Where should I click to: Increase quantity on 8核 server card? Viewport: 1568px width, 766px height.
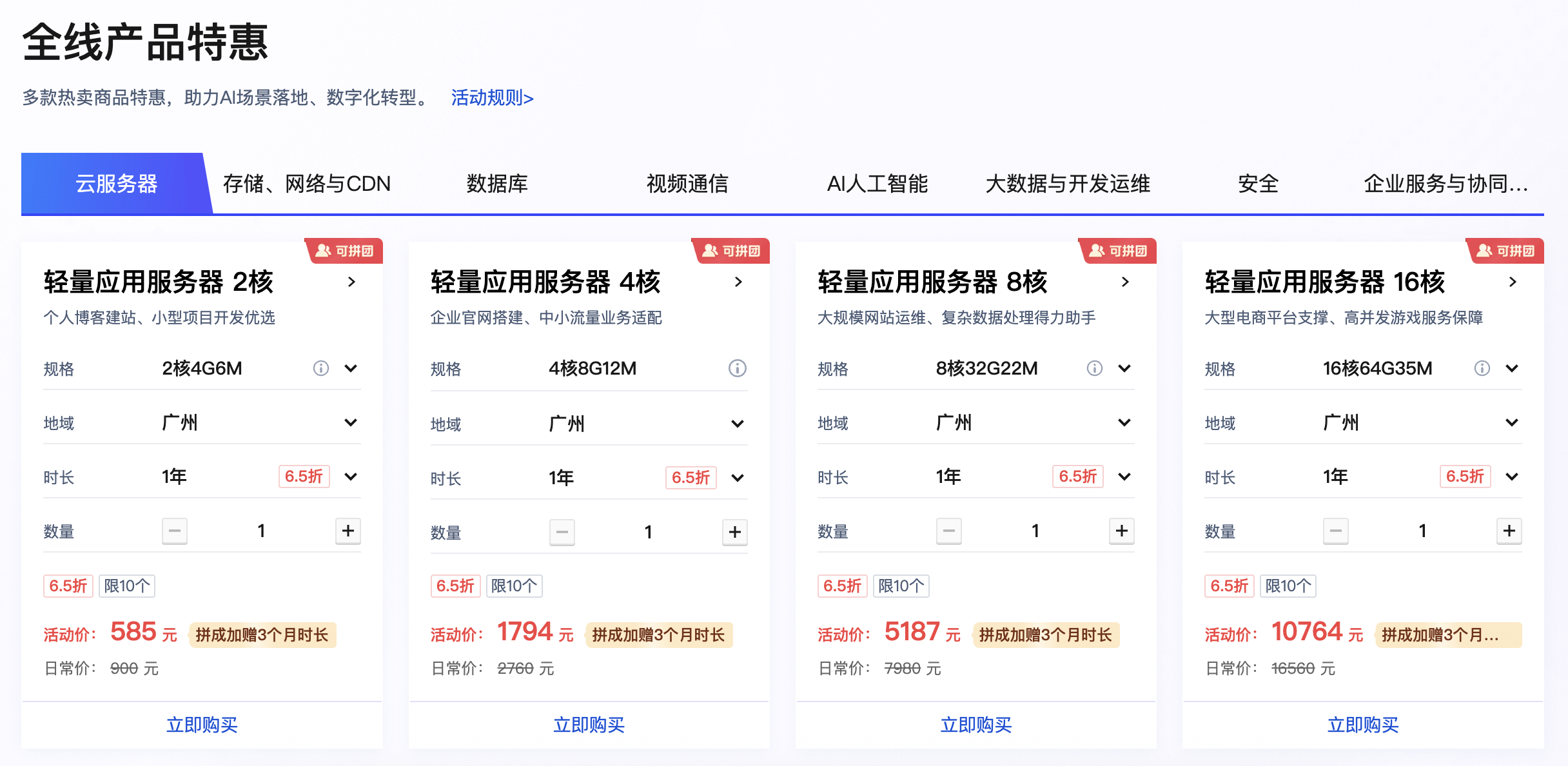point(1122,531)
